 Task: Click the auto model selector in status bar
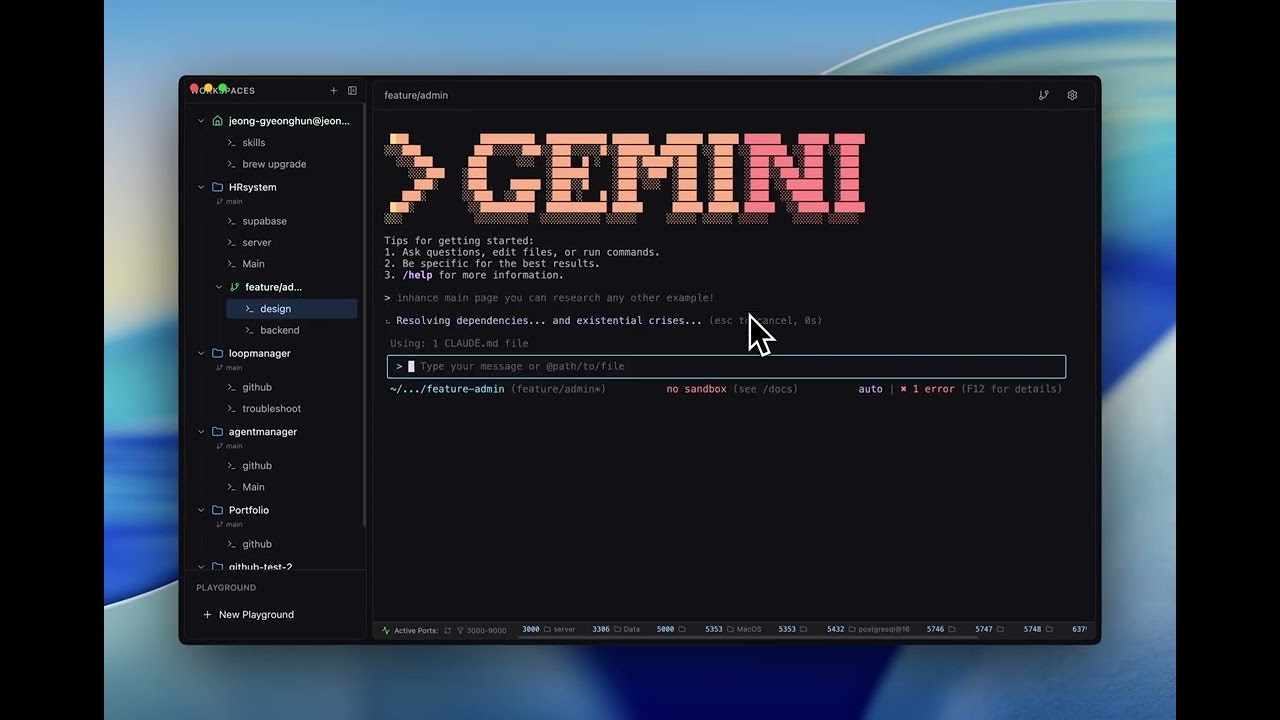870,389
